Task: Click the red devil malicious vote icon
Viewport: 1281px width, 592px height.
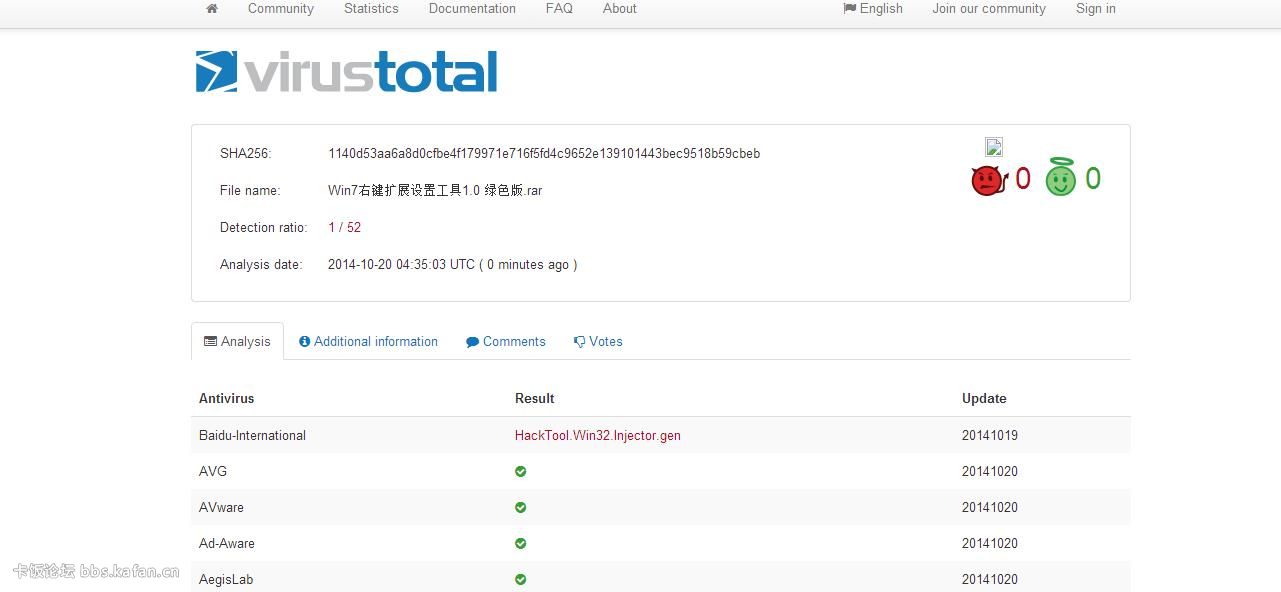Action: pos(988,180)
